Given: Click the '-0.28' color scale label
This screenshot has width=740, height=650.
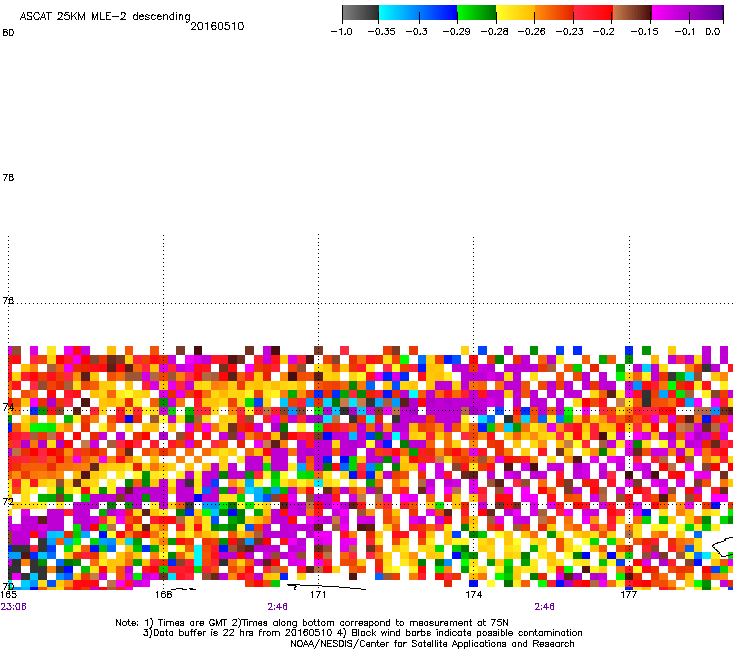Looking at the screenshot, I should click(x=494, y=32).
